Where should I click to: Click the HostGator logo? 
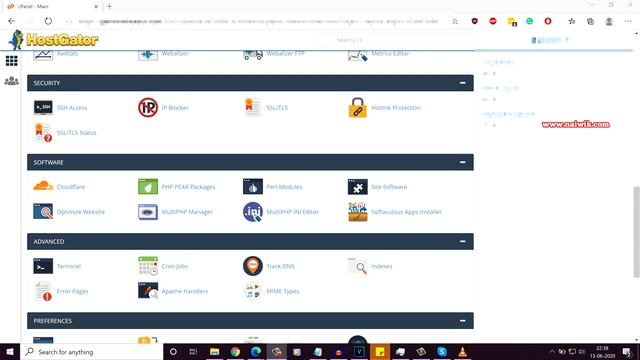53,40
